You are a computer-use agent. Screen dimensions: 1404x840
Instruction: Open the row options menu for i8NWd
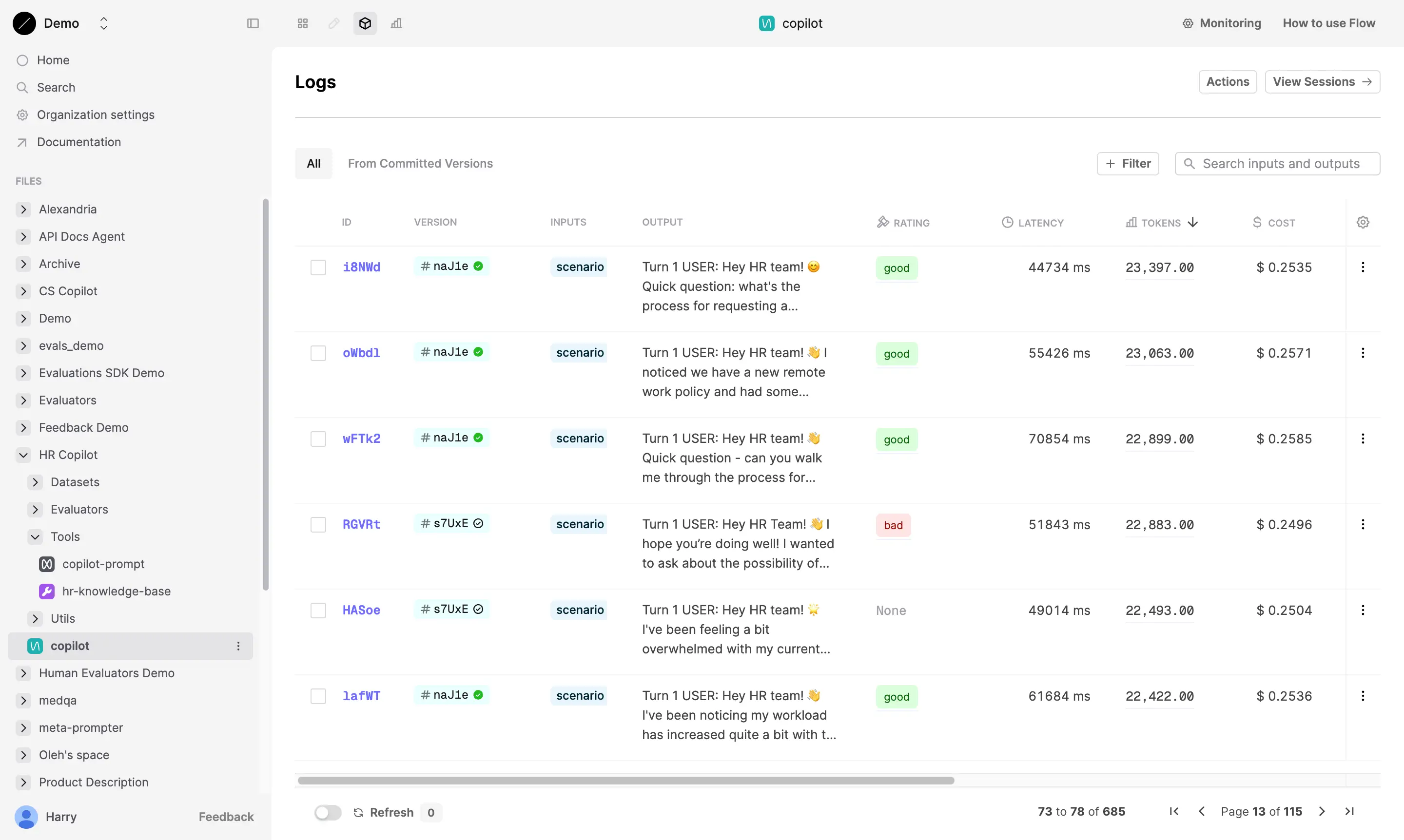1363,267
